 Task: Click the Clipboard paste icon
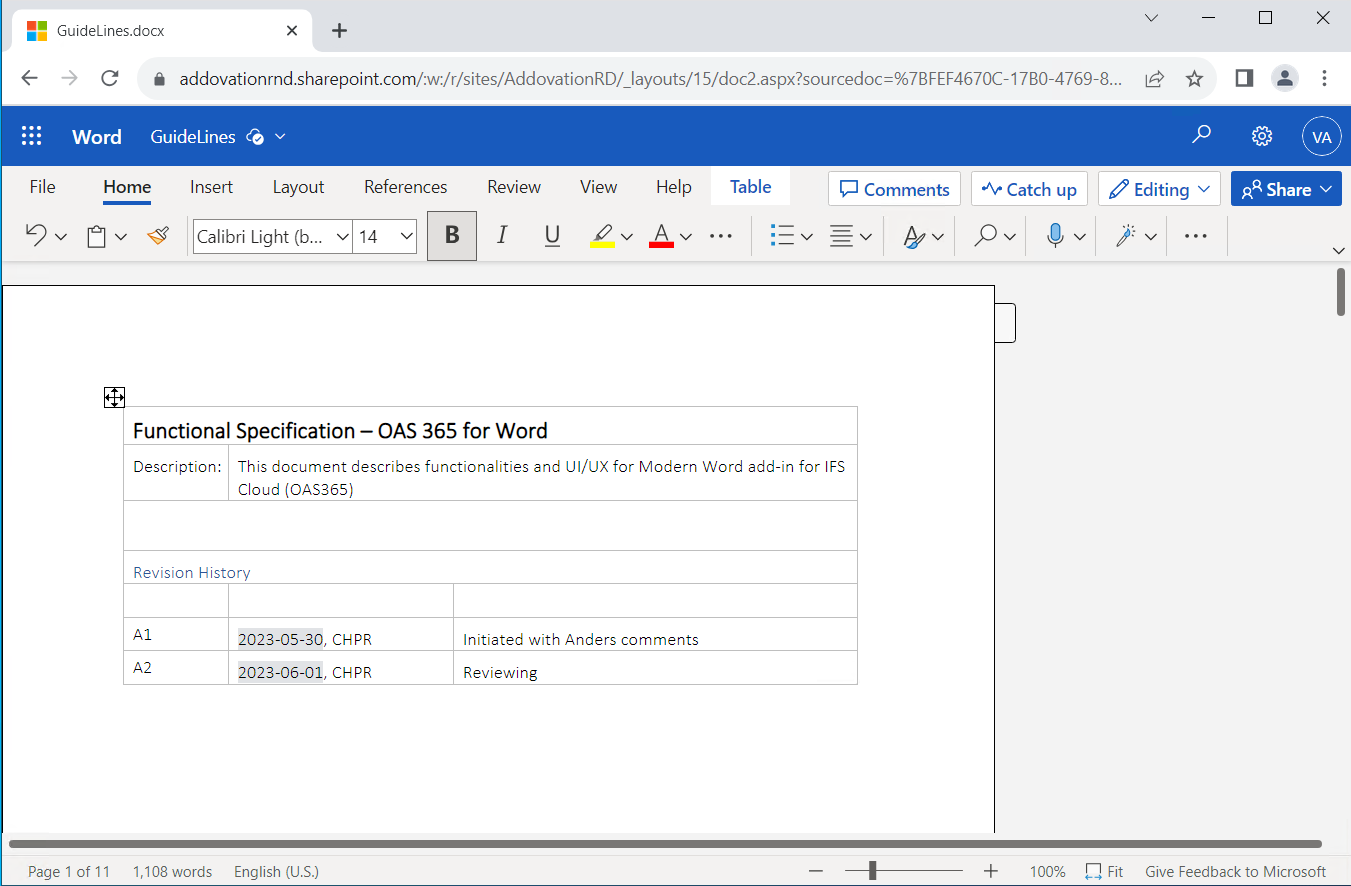[97, 236]
